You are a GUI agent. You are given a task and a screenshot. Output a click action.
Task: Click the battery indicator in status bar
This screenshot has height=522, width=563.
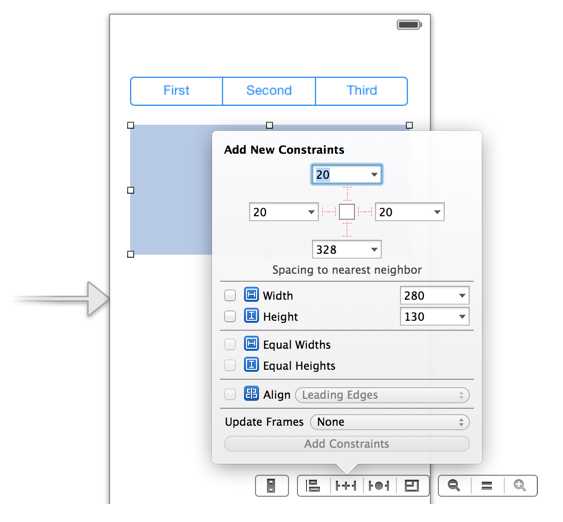(409, 25)
